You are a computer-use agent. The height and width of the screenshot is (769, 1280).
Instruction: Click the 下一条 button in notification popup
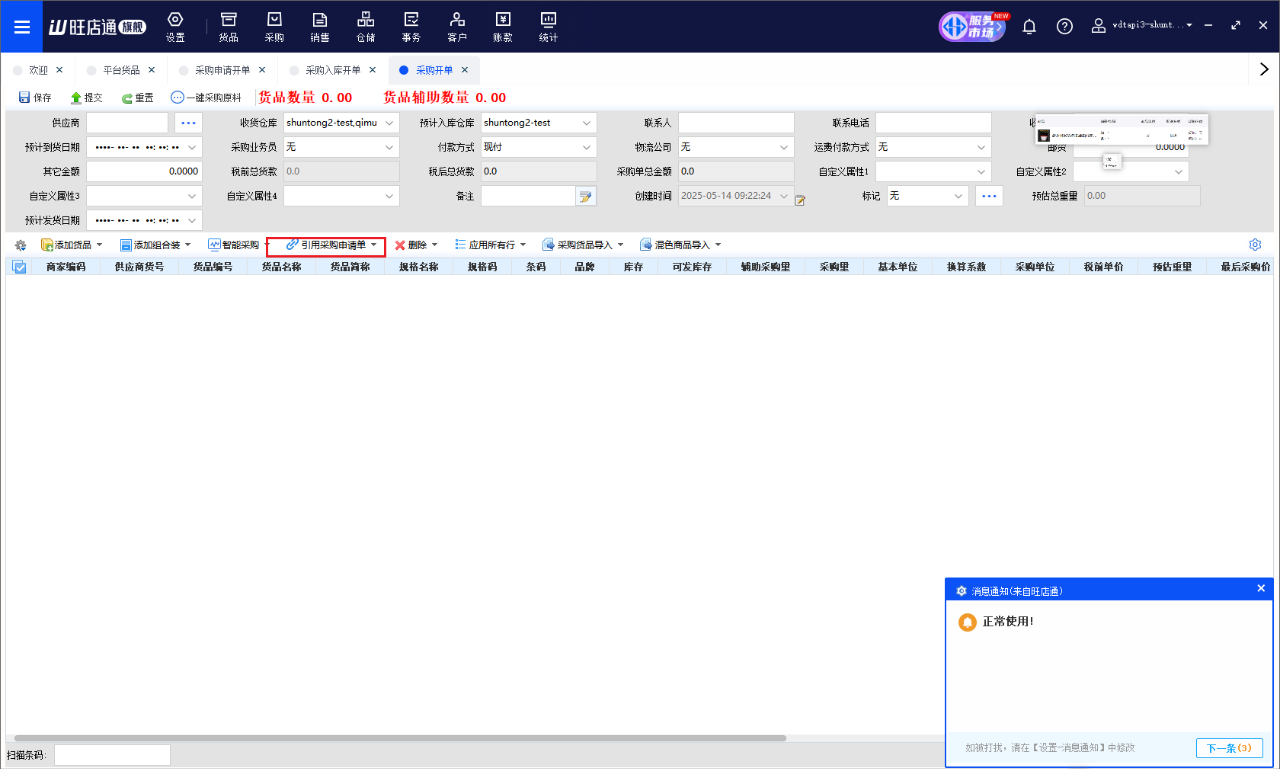pyautogui.click(x=1229, y=748)
